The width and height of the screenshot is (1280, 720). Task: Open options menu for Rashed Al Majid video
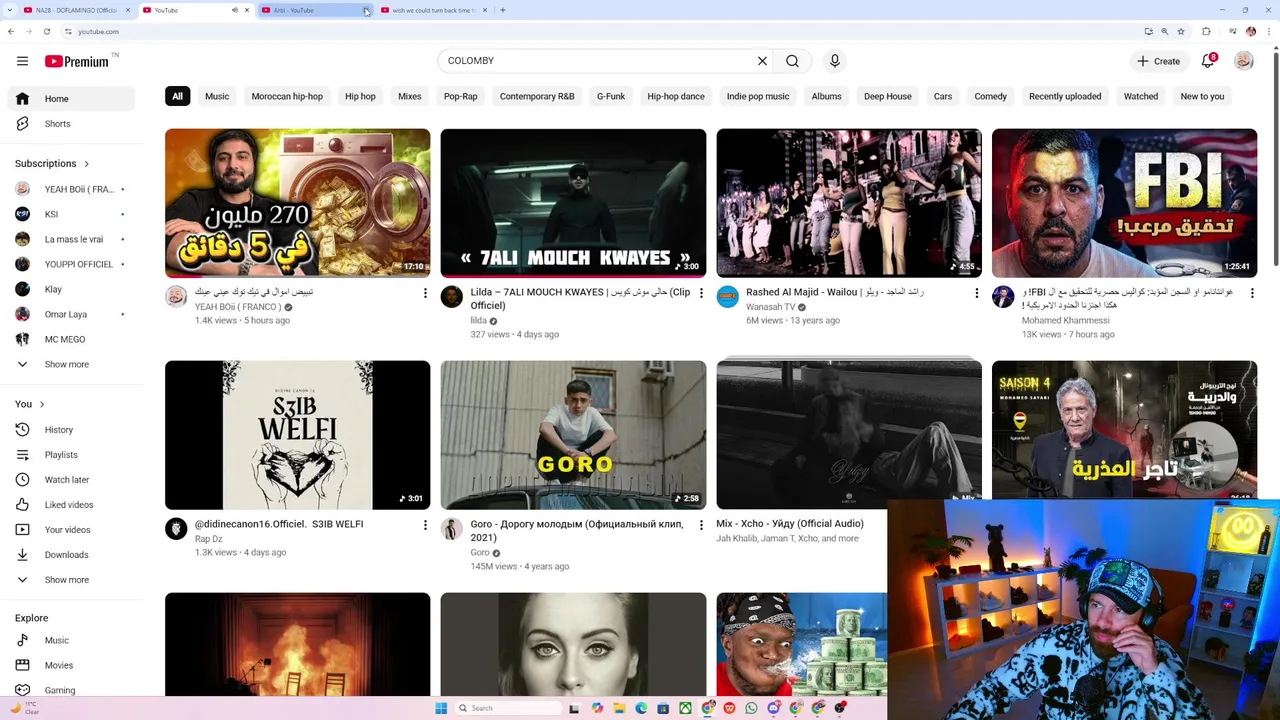coord(977,293)
